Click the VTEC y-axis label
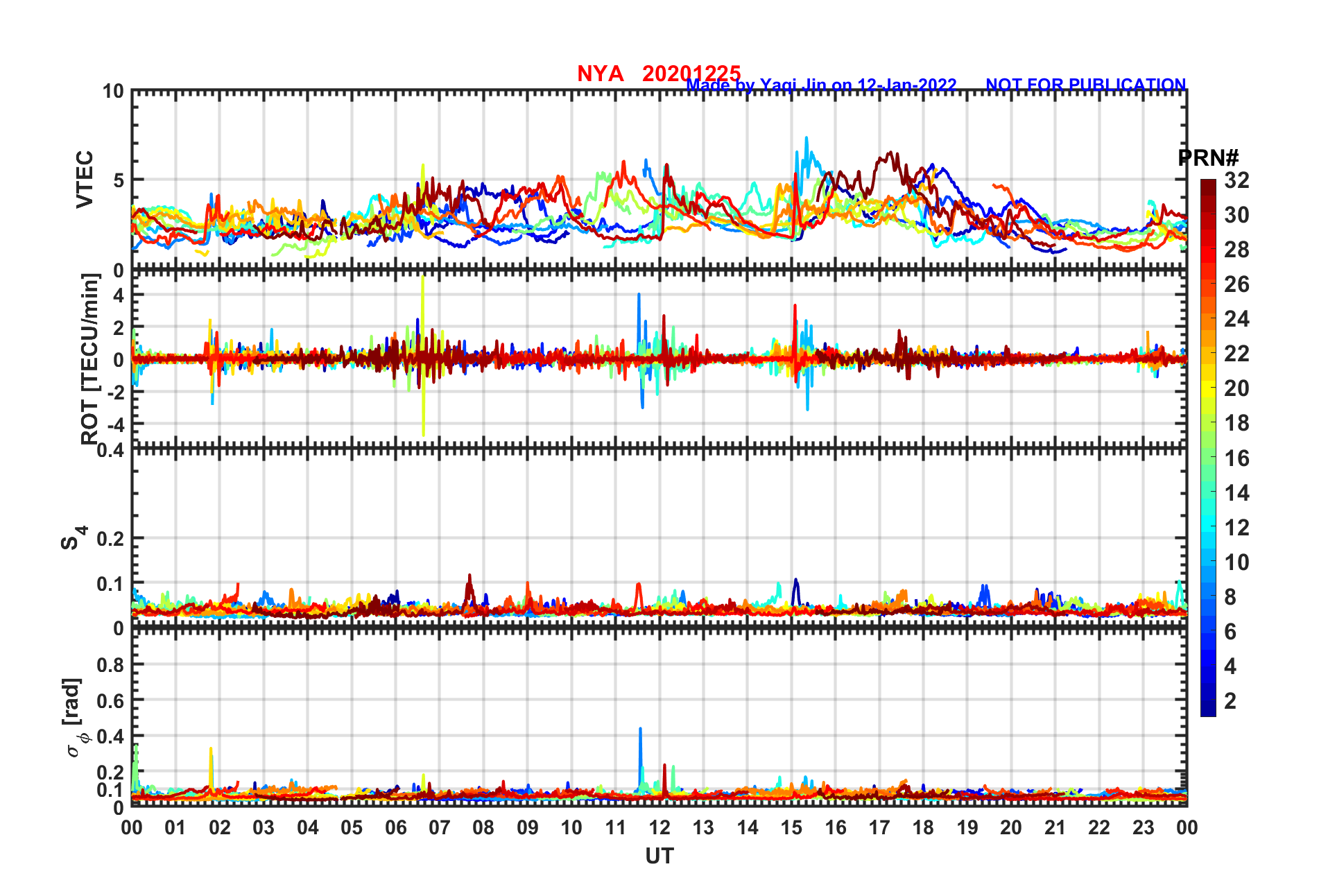 tap(85, 180)
